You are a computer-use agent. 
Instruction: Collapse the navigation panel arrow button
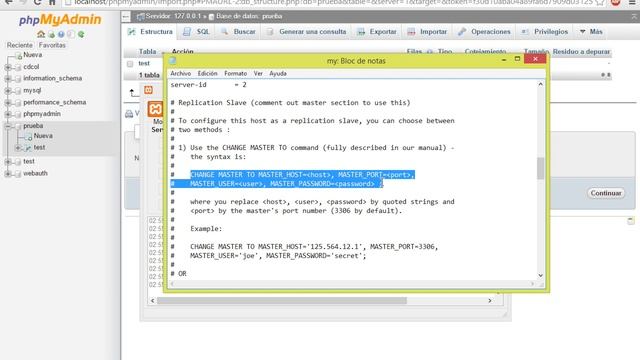click(126, 16)
